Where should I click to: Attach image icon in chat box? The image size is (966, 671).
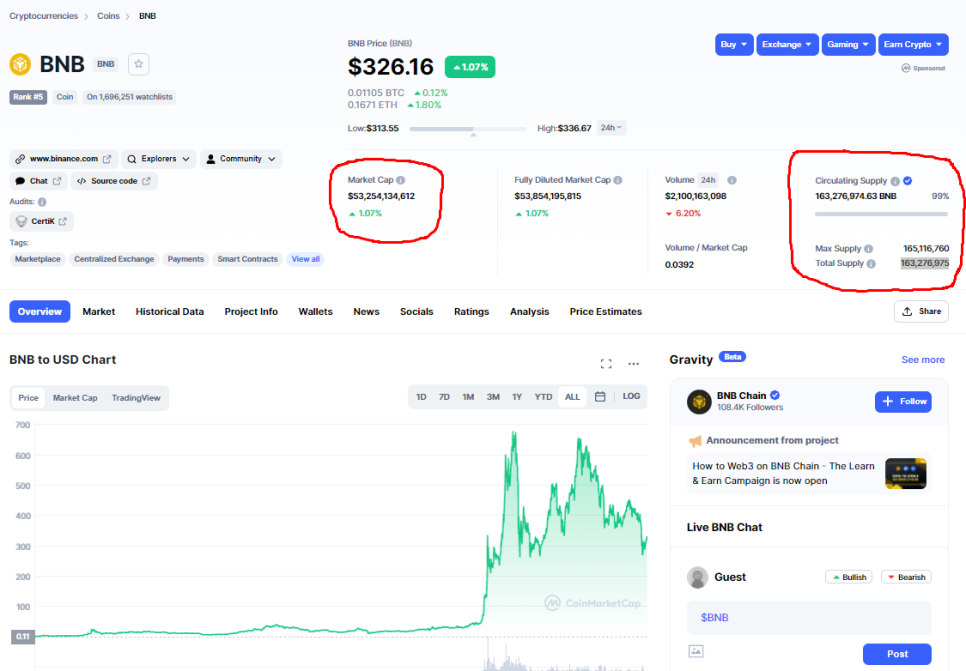[696, 651]
